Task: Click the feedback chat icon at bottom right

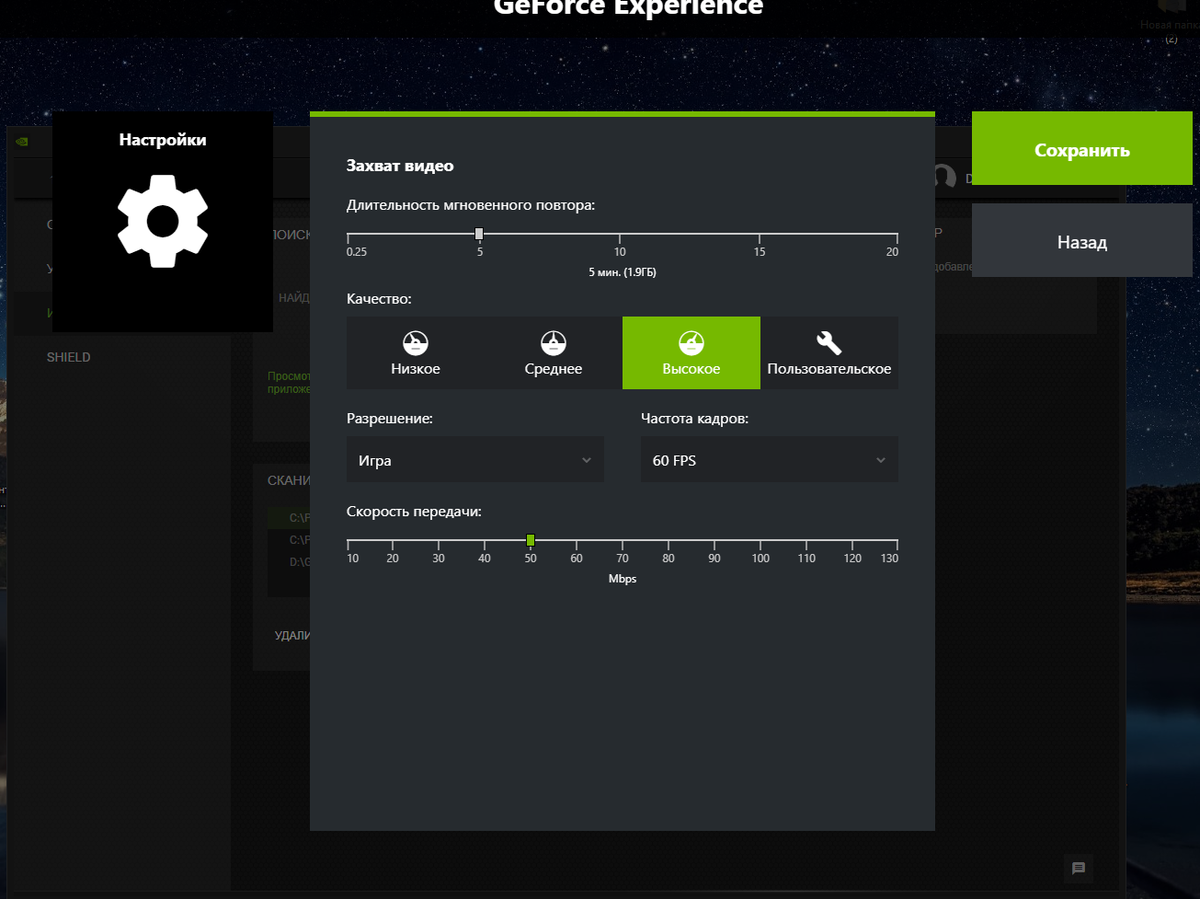Action: (x=1078, y=868)
